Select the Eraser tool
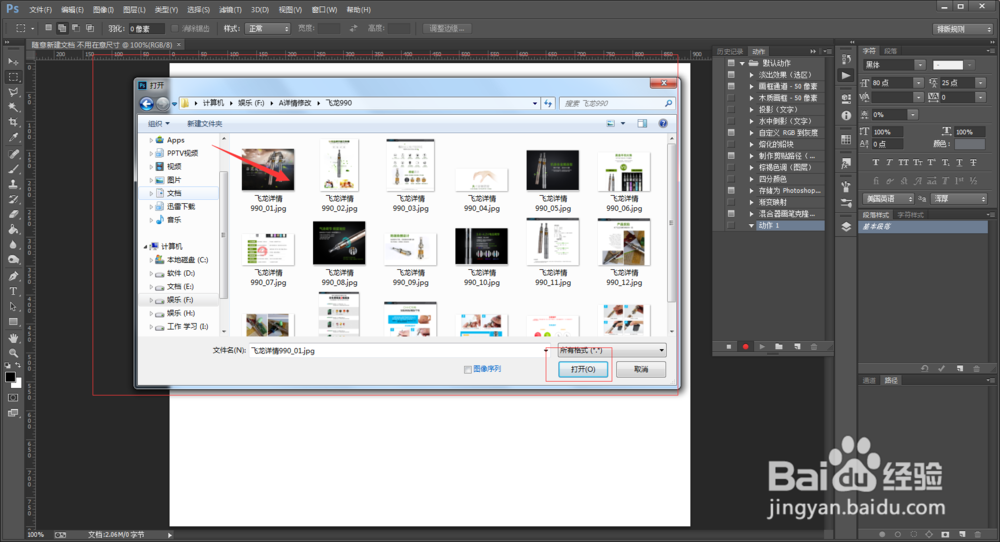Screen dimensions: 1000x542 tap(13, 215)
